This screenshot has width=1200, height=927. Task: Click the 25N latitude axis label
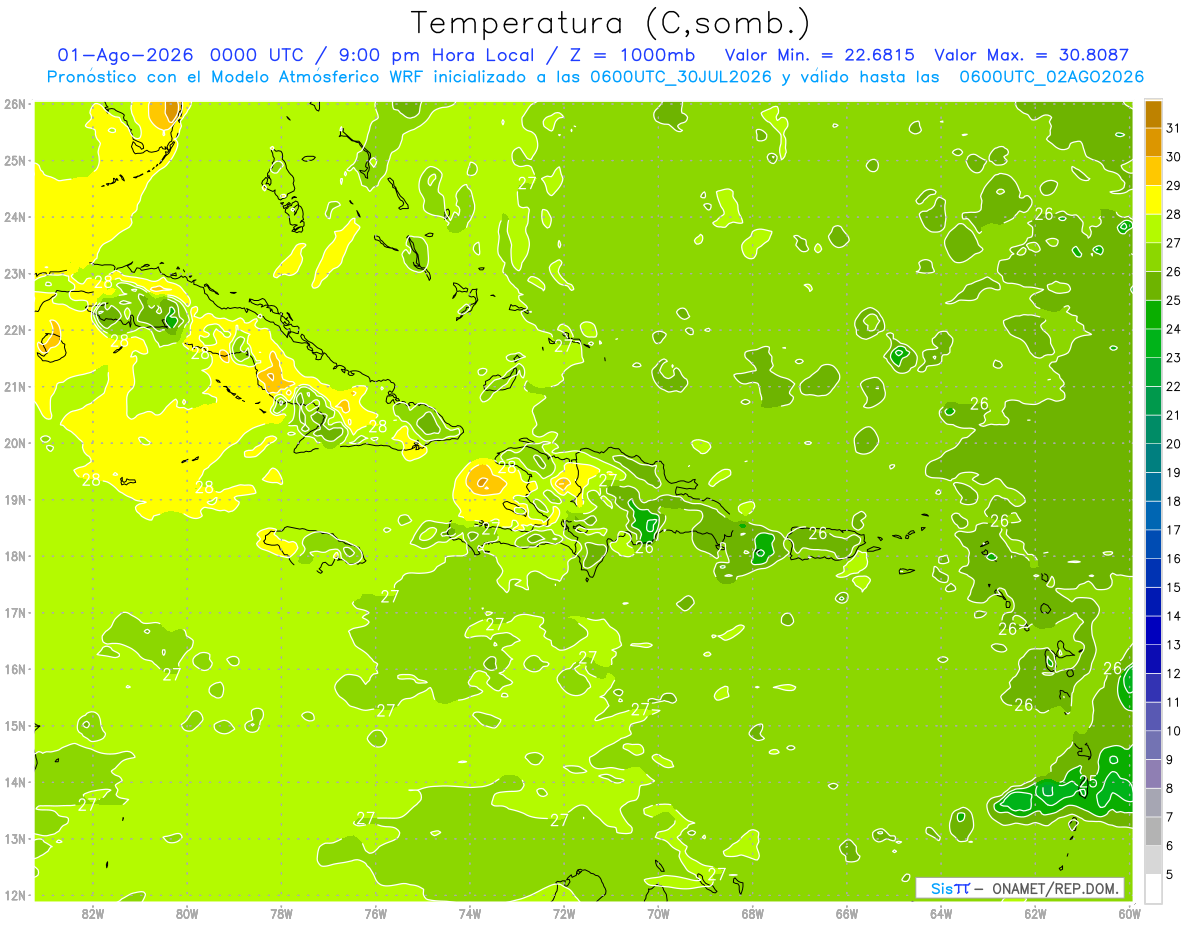click(x=15, y=160)
